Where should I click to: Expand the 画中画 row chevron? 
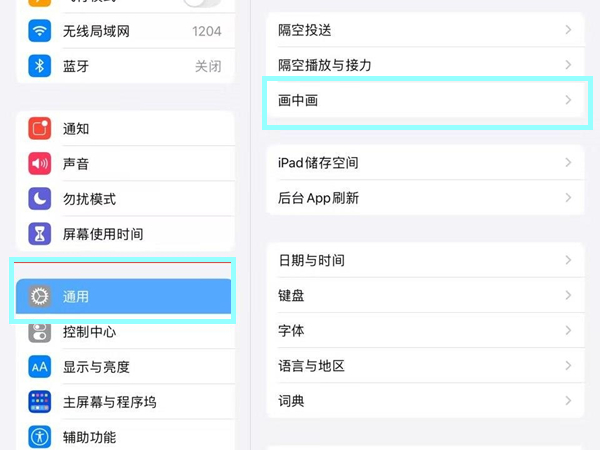point(568,101)
